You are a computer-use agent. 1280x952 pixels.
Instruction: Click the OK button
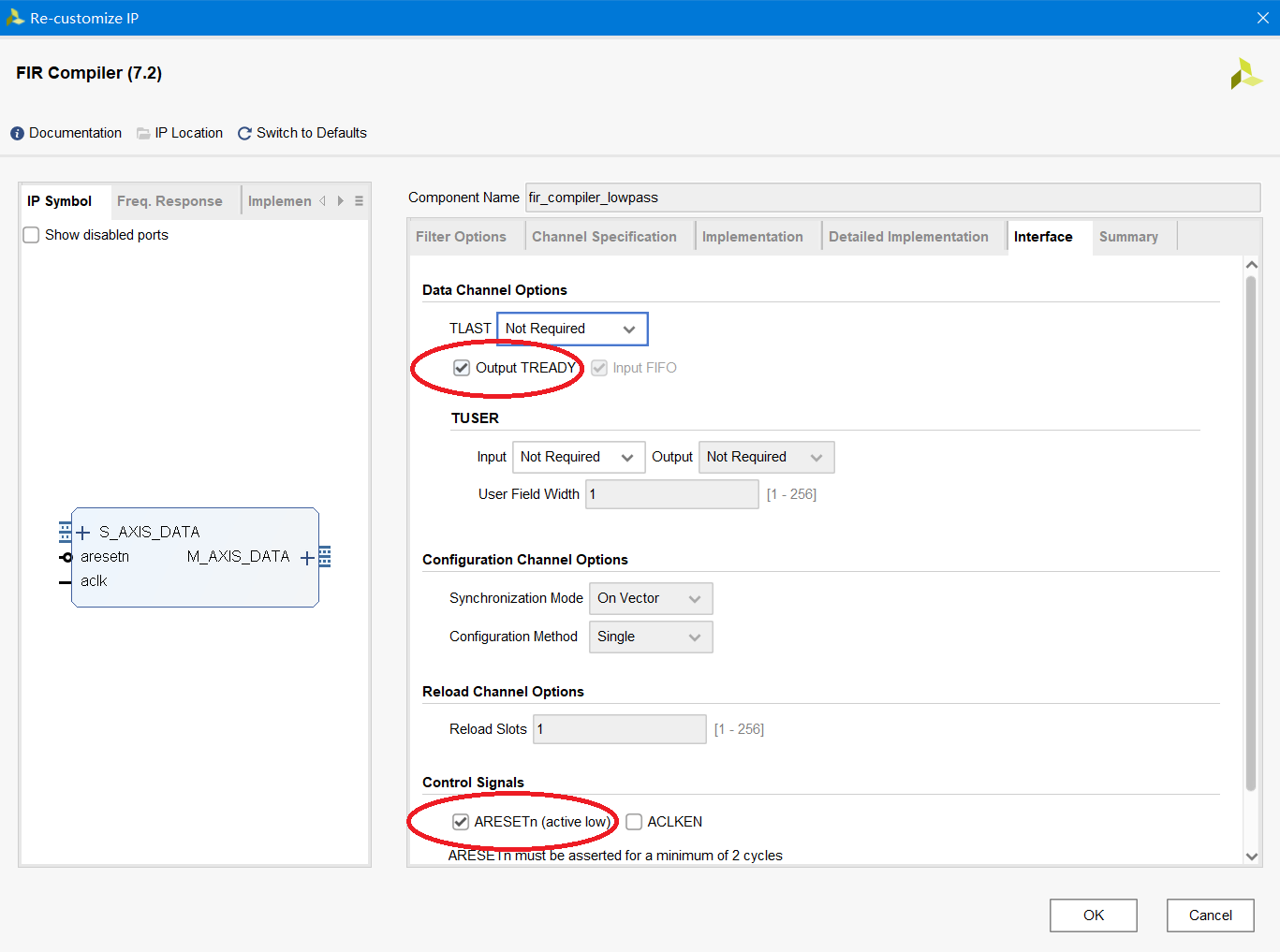[x=1094, y=915]
